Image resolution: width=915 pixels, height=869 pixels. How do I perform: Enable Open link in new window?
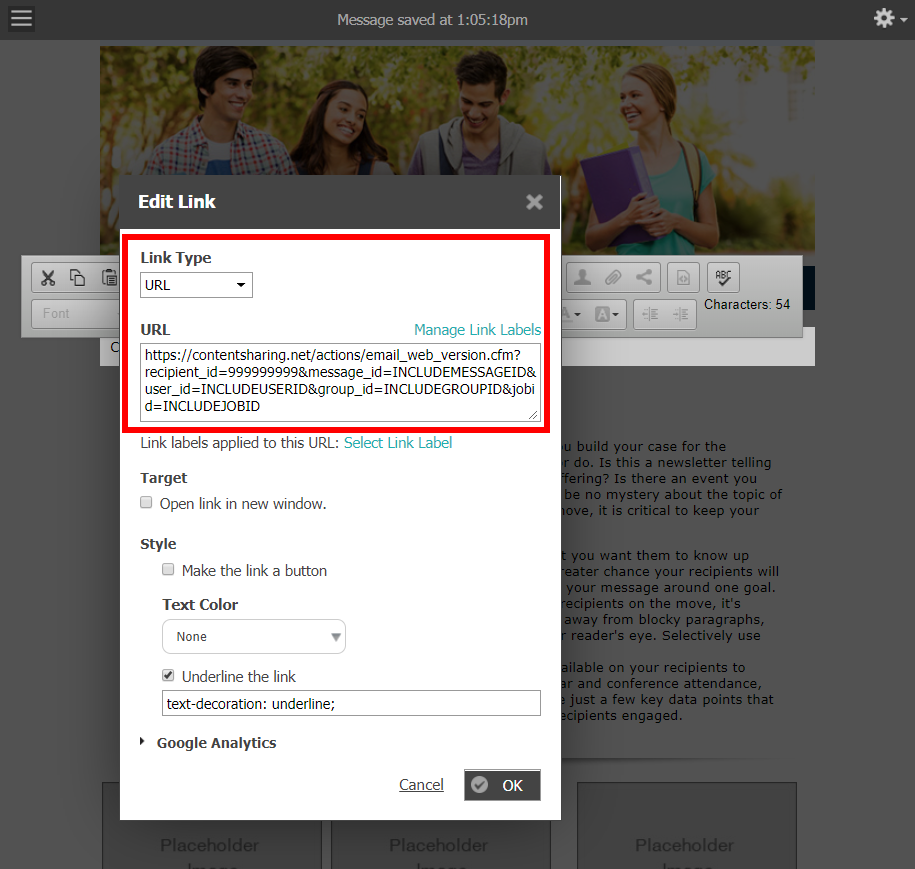[147, 503]
